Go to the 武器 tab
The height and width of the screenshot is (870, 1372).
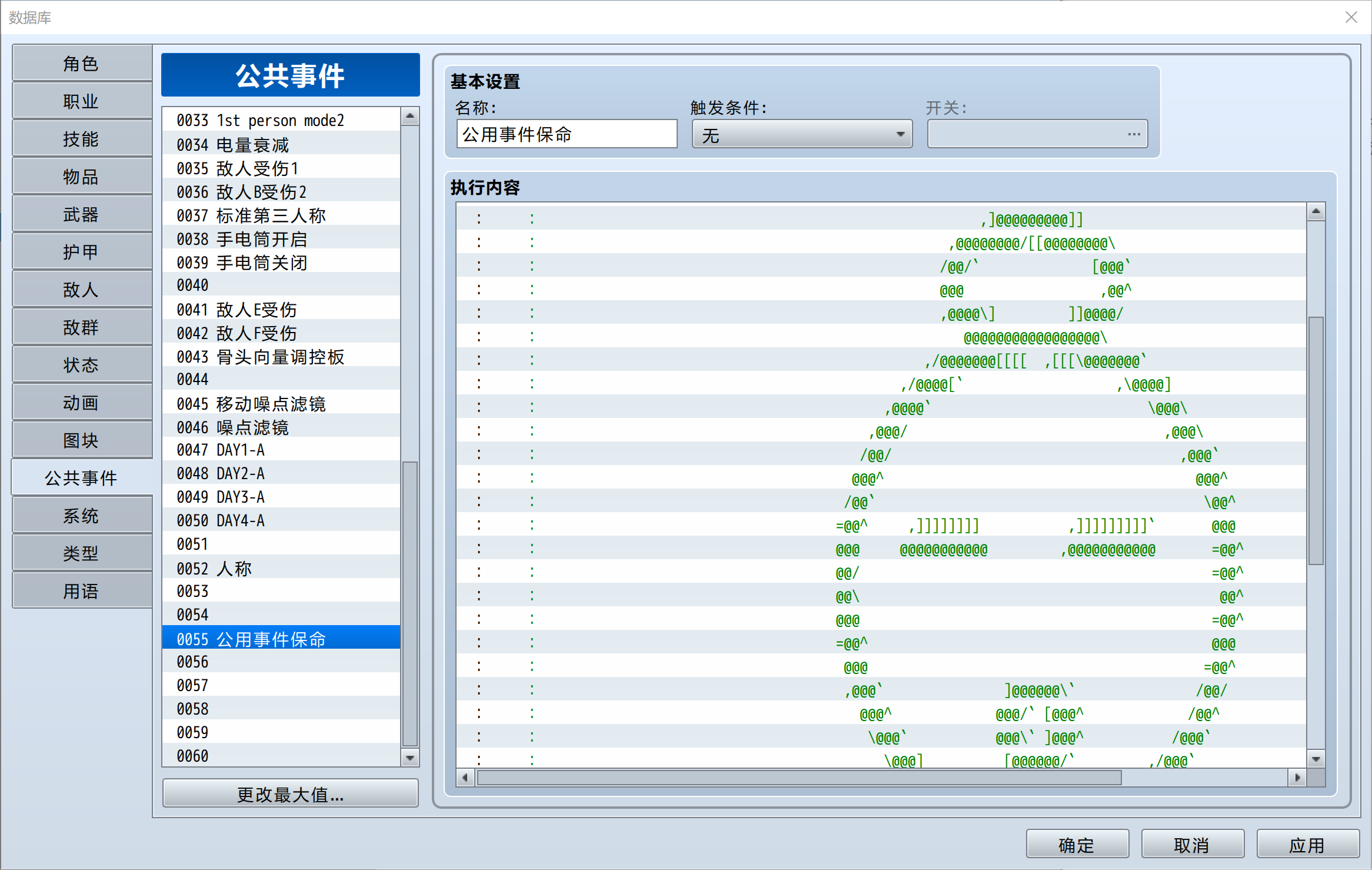point(82,214)
